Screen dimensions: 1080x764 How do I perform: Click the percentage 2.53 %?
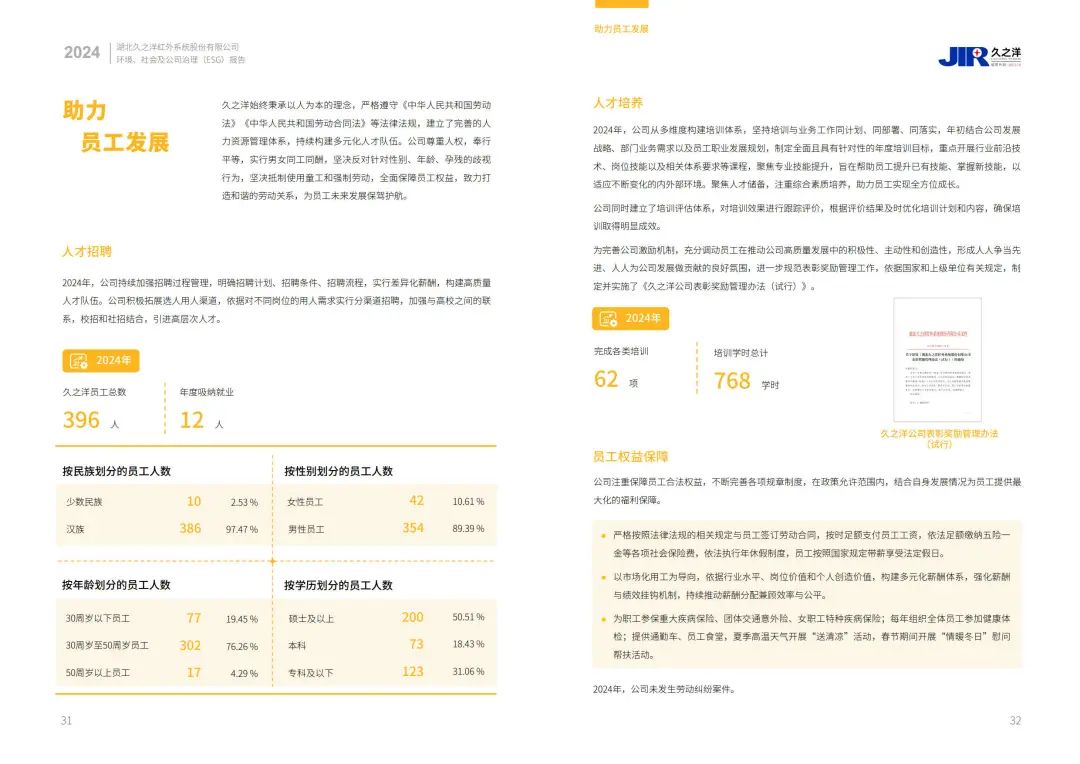[x=244, y=502]
